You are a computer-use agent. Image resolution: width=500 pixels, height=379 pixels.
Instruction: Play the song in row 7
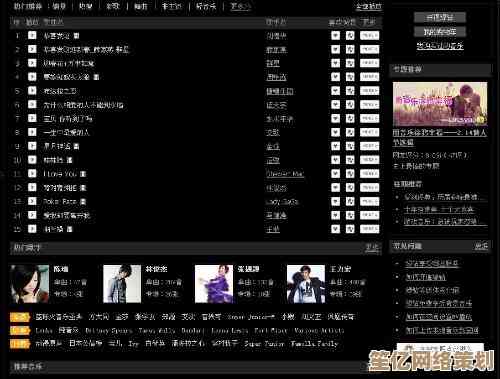click(32, 118)
